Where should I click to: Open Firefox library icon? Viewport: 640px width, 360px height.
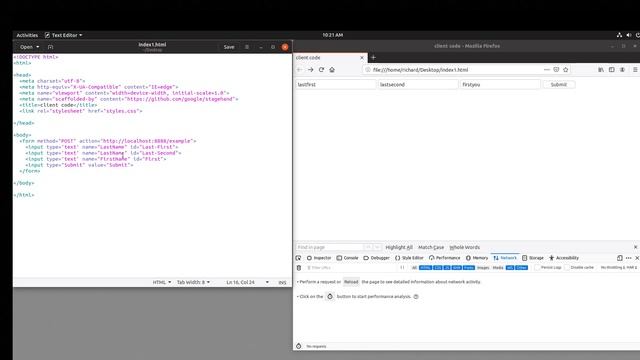coord(601,70)
